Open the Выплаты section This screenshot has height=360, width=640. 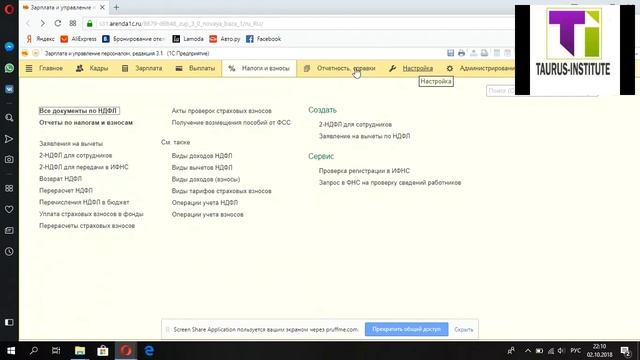196,68
